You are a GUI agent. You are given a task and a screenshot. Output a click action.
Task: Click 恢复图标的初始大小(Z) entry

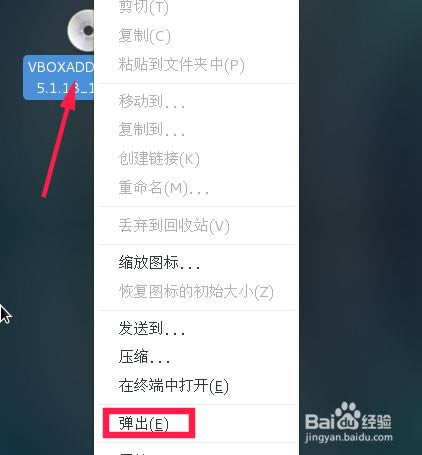(x=196, y=292)
